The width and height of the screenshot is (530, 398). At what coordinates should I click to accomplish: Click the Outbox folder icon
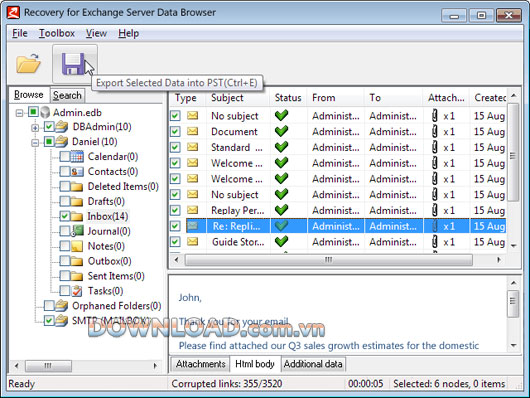pyautogui.click(x=77, y=261)
